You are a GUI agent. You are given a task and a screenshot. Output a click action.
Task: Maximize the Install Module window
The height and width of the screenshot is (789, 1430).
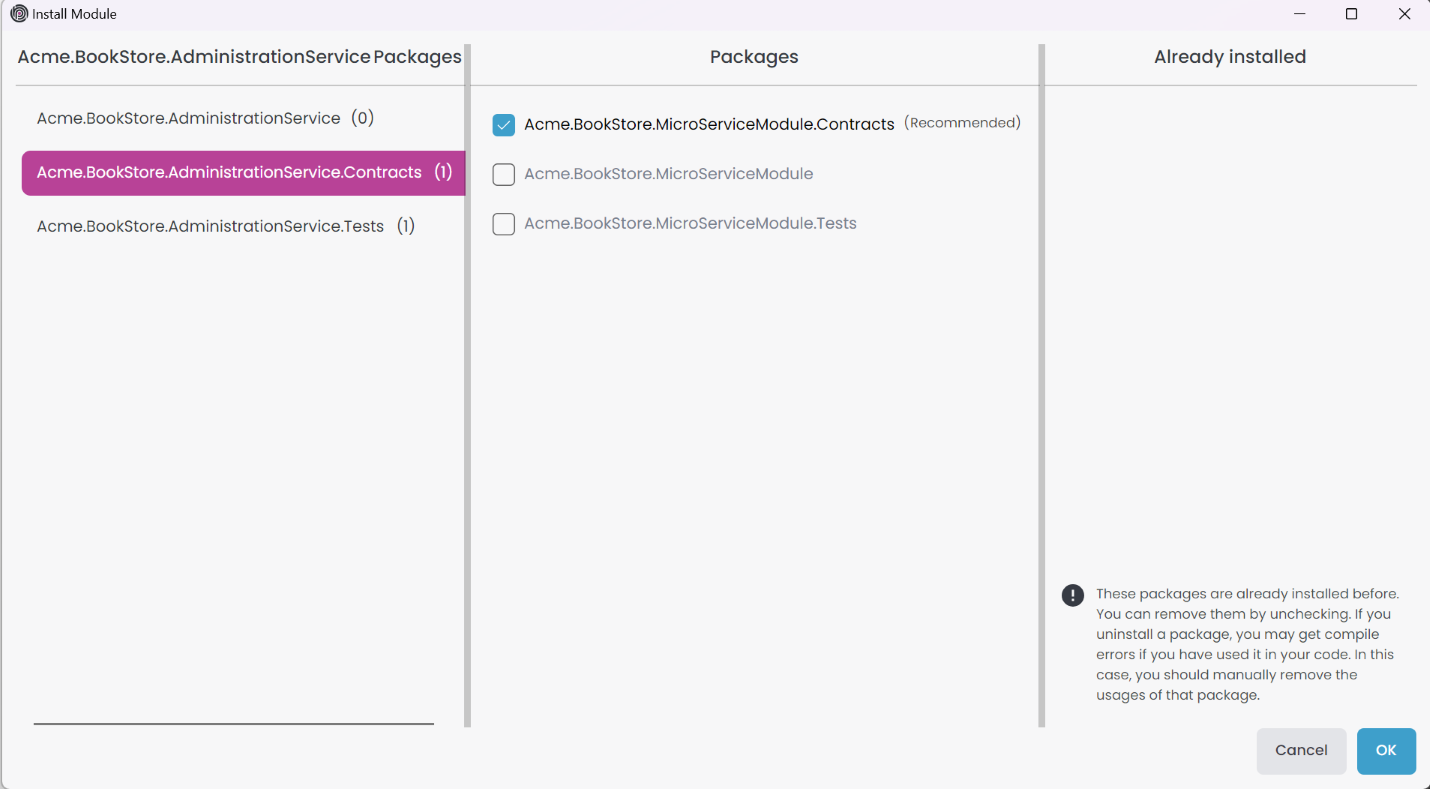coord(1351,14)
